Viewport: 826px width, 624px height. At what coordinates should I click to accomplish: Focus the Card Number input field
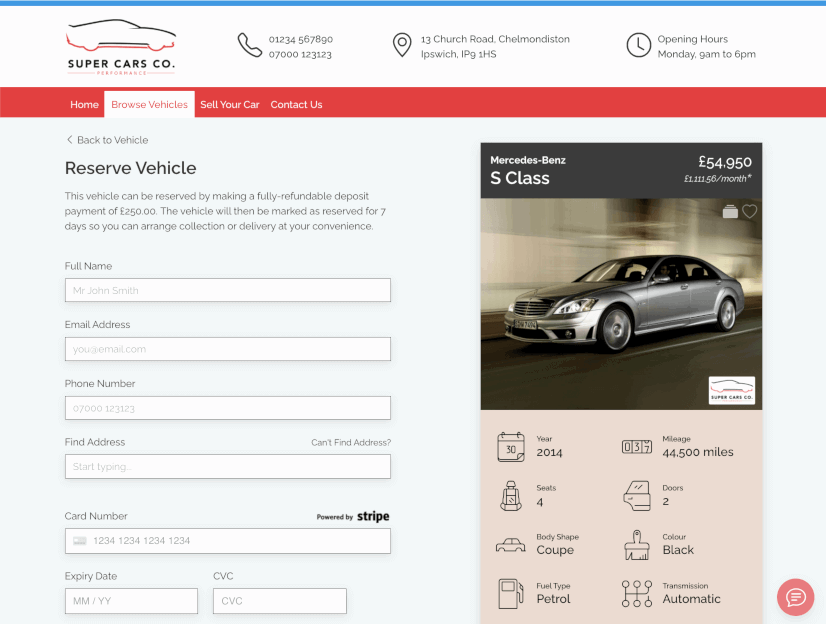[x=228, y=541]
